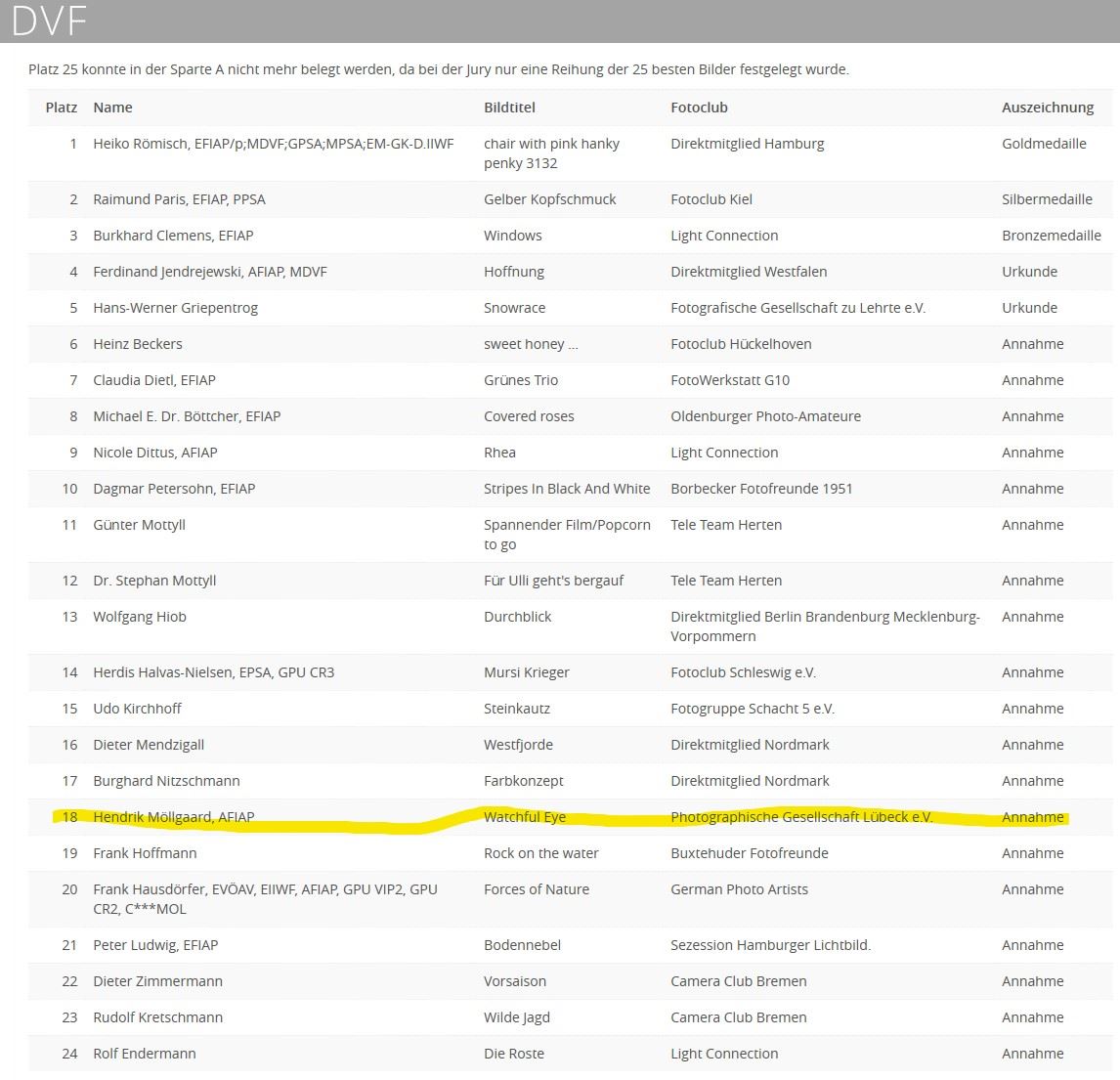Click the name Dieter Mendzigall
This screenshot has width=1120, height=1080.
coord(149,745)
